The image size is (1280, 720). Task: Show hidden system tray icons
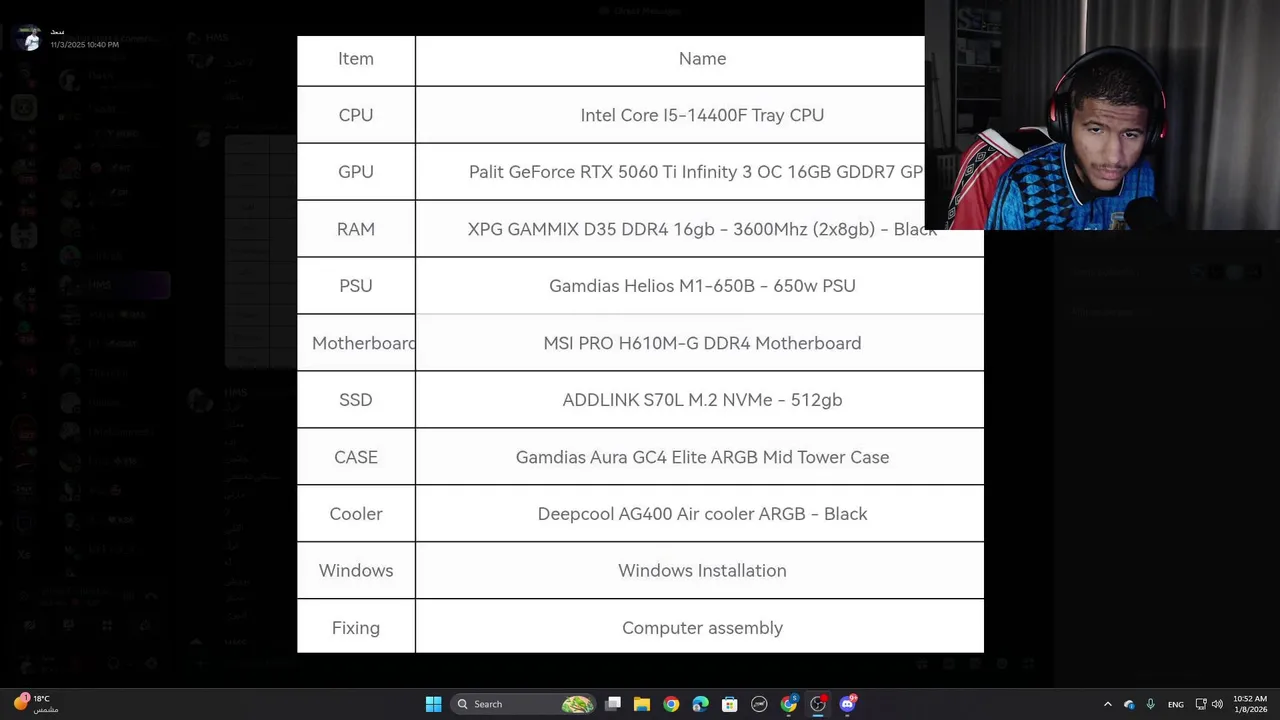point(1107,704)
